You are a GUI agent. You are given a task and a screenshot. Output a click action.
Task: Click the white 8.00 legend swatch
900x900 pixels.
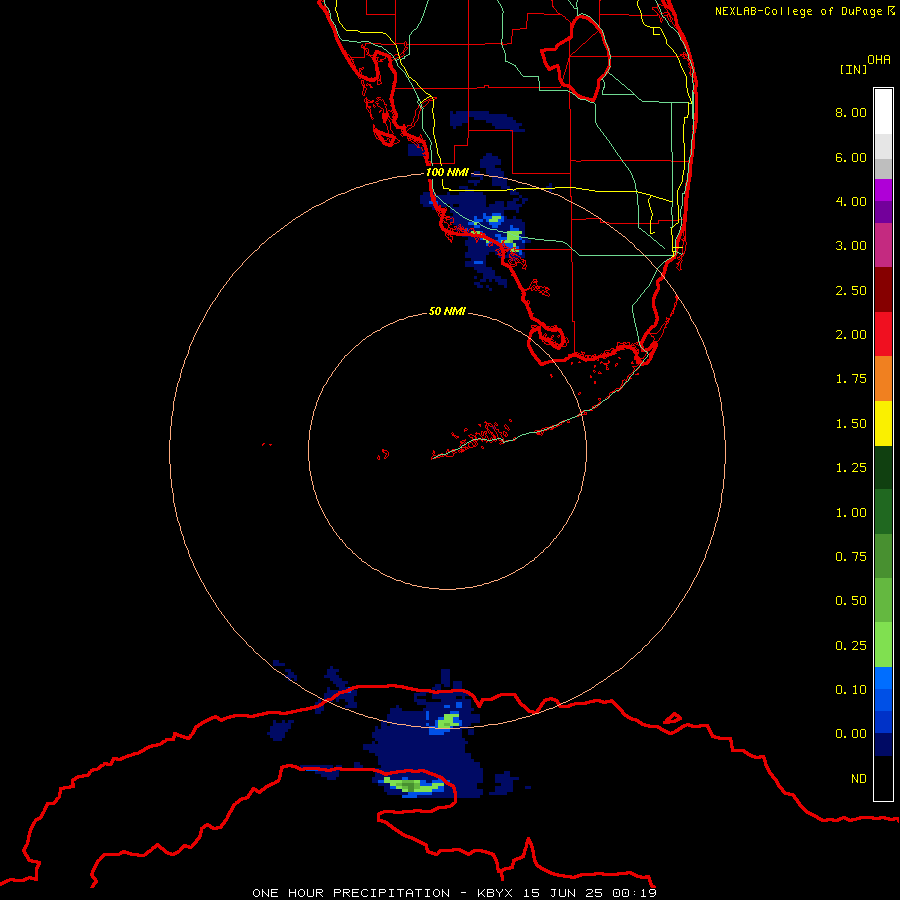(x=883, y=111)
